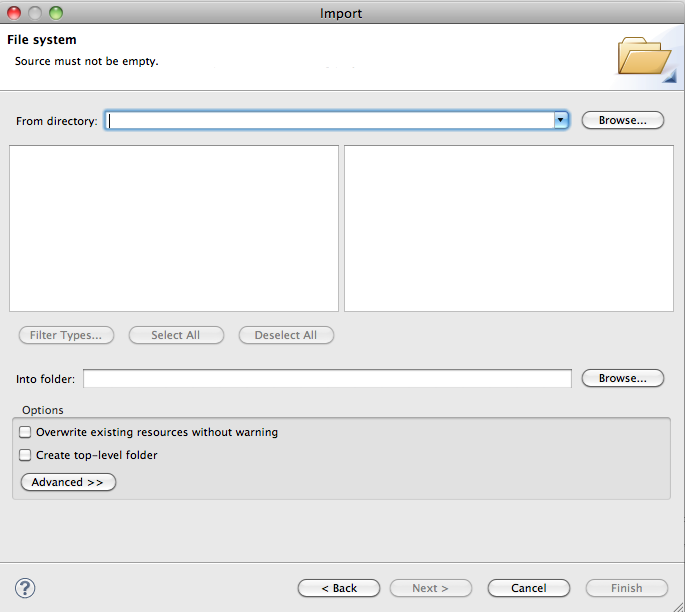Check the Create top-level folder option
Screen dimensions: 685x612
pos(26,455)
